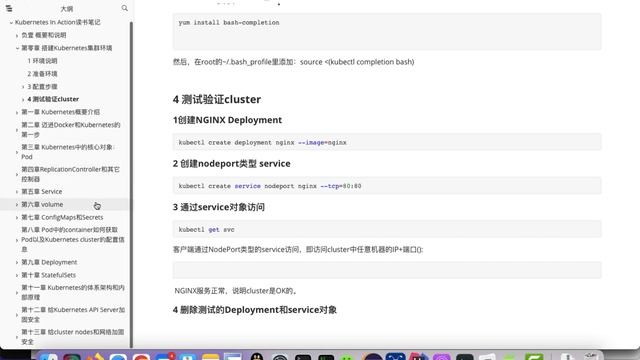Collapse the arrow beside 第零章 搭建Kubernetes集群环境
Screen dimensions: 640x360
coord(17,48)
